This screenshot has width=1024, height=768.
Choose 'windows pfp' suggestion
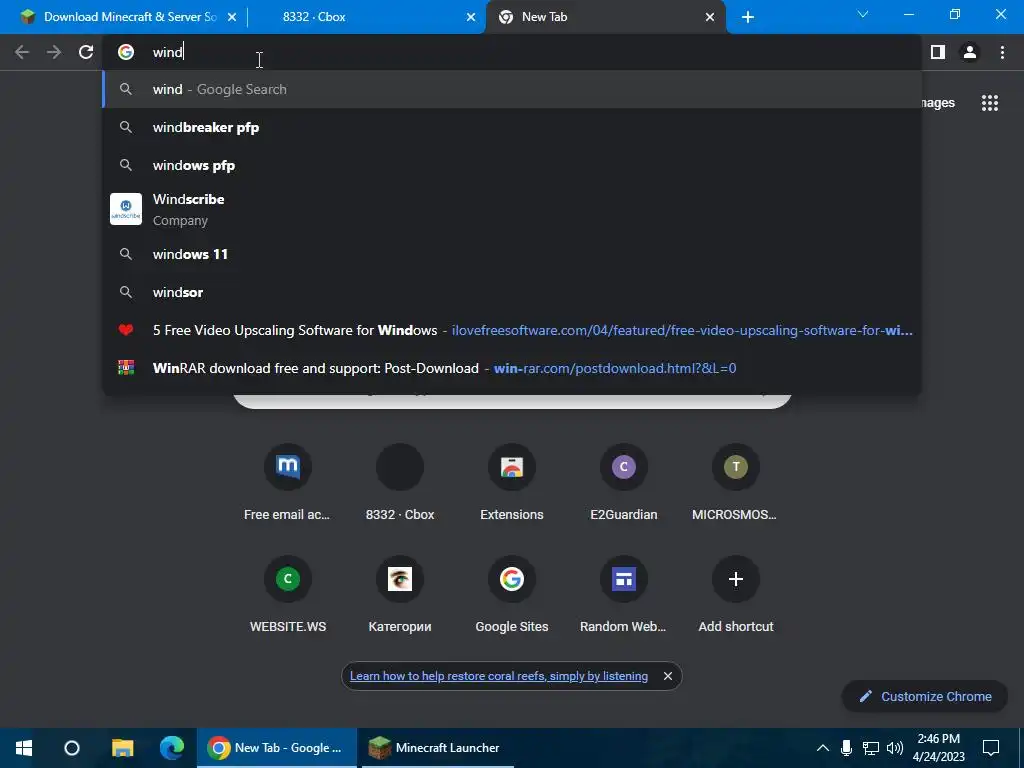(512, 165)
